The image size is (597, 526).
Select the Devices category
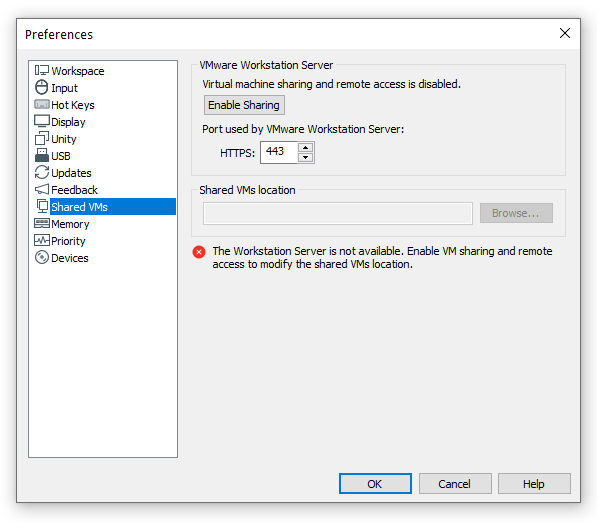(x=70, y=258)
